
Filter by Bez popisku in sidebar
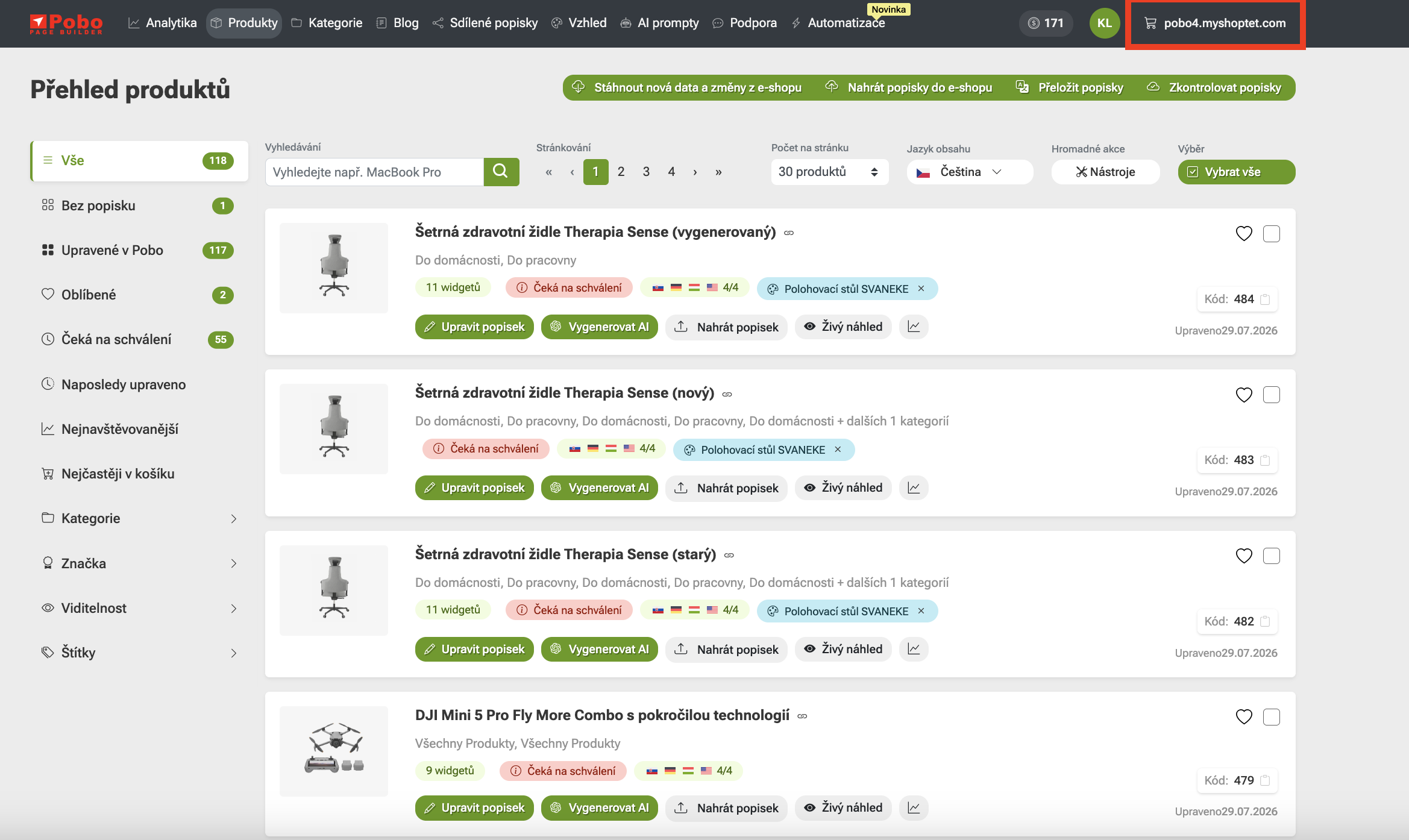pyautogui.click(x=139, y=205)
